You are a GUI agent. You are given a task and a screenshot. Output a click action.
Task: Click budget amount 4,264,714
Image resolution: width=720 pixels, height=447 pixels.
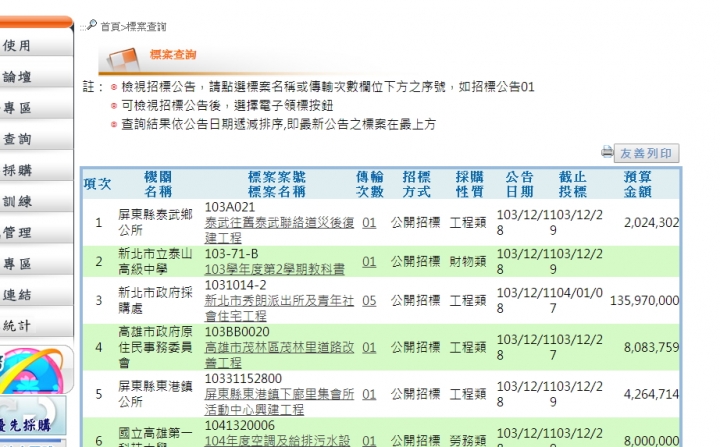tap(651, 394)
